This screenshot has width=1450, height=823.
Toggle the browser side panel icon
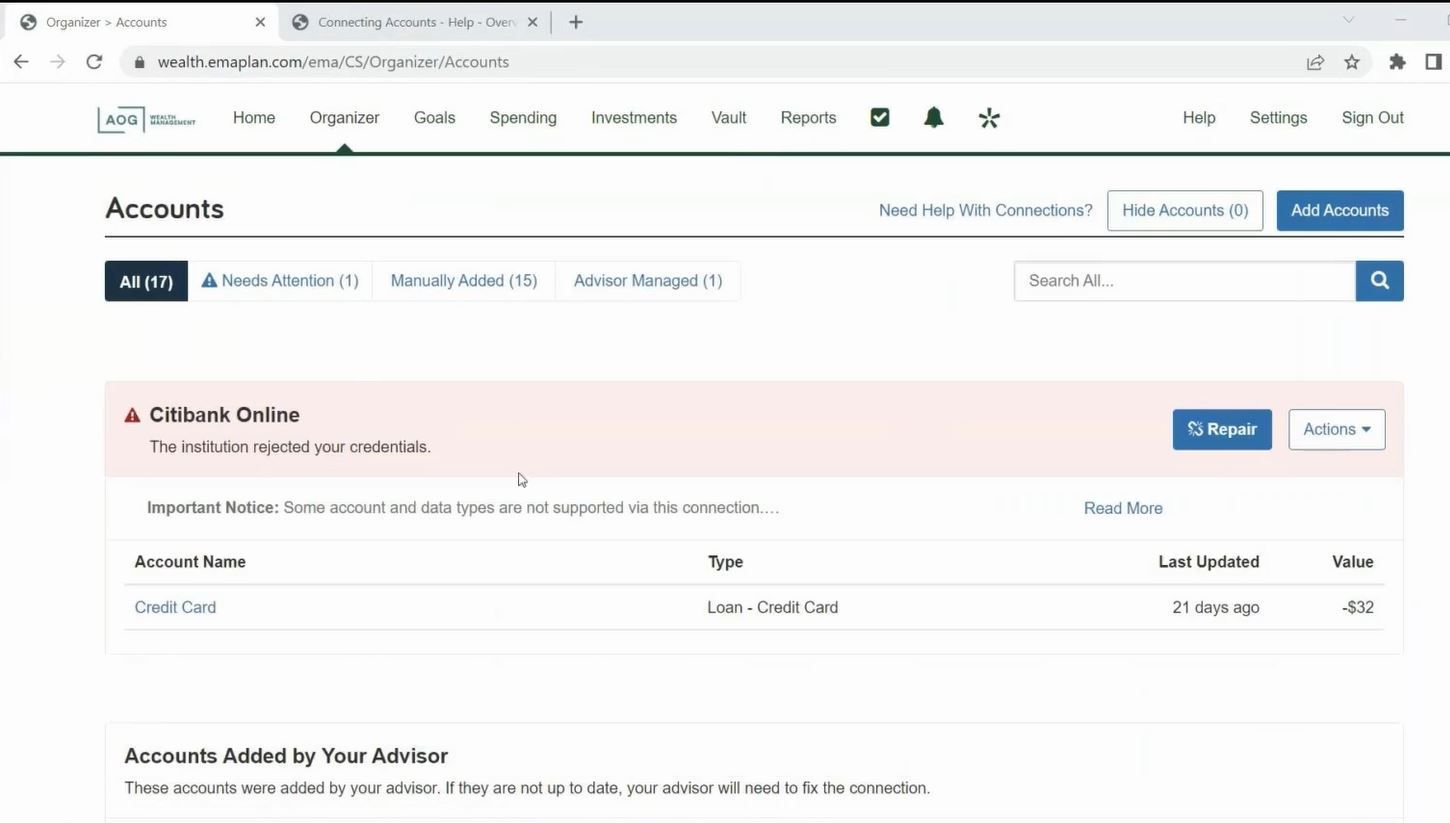1433,62
